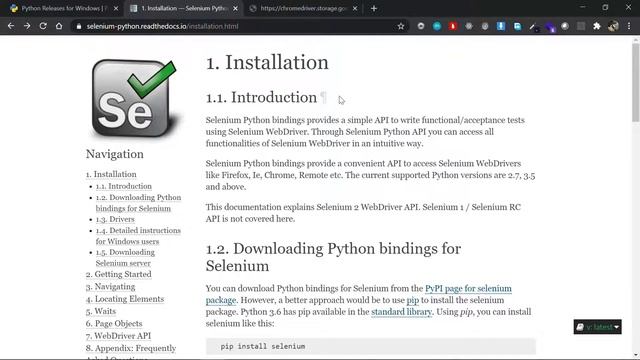Click the '1. Installation' main heading
The height and width of the screenshot is (360, 640).
[267, 62]
